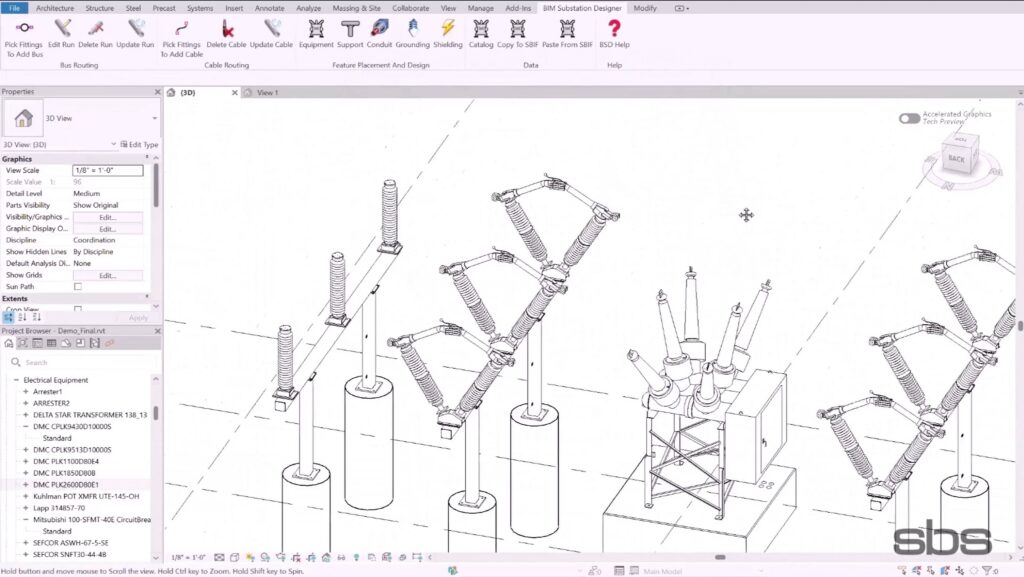Image resolution: width=1024 pixels, height=577 pixels.
Task: Select the Pick Fittings To Add Bus tool
Action: [x=22, y=40]
